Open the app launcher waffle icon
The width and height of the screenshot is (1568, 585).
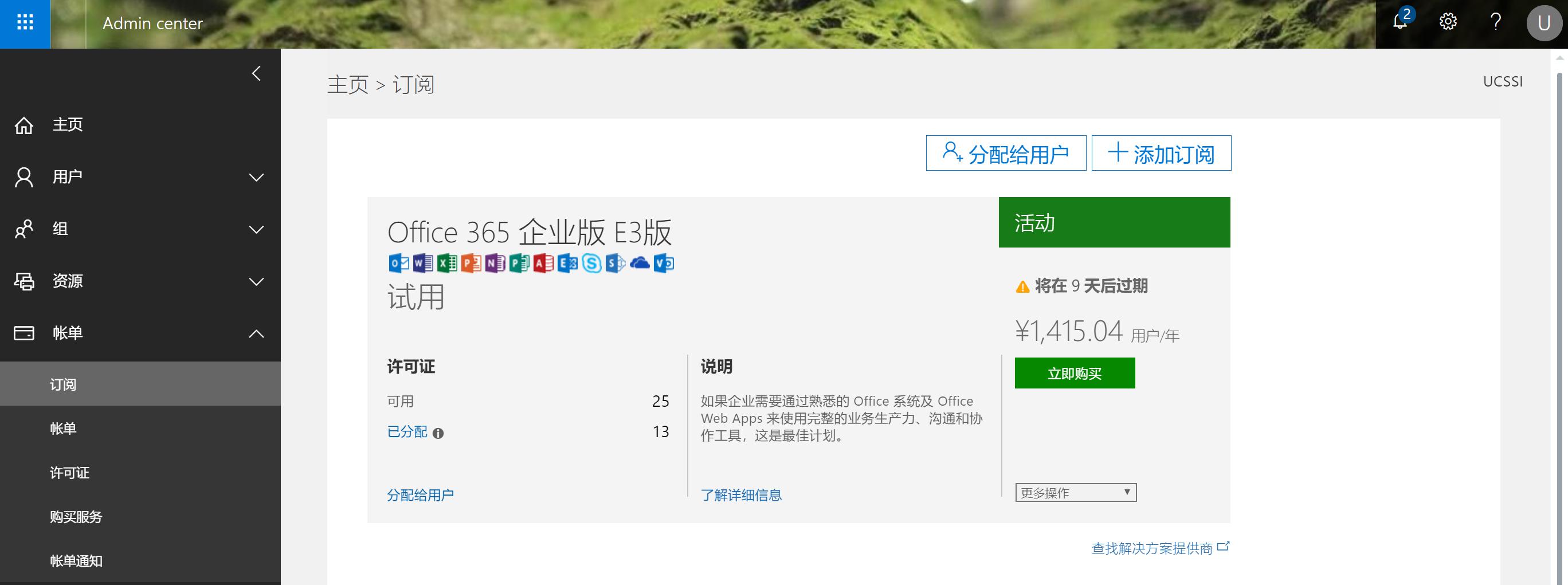(x=25, y=23)
